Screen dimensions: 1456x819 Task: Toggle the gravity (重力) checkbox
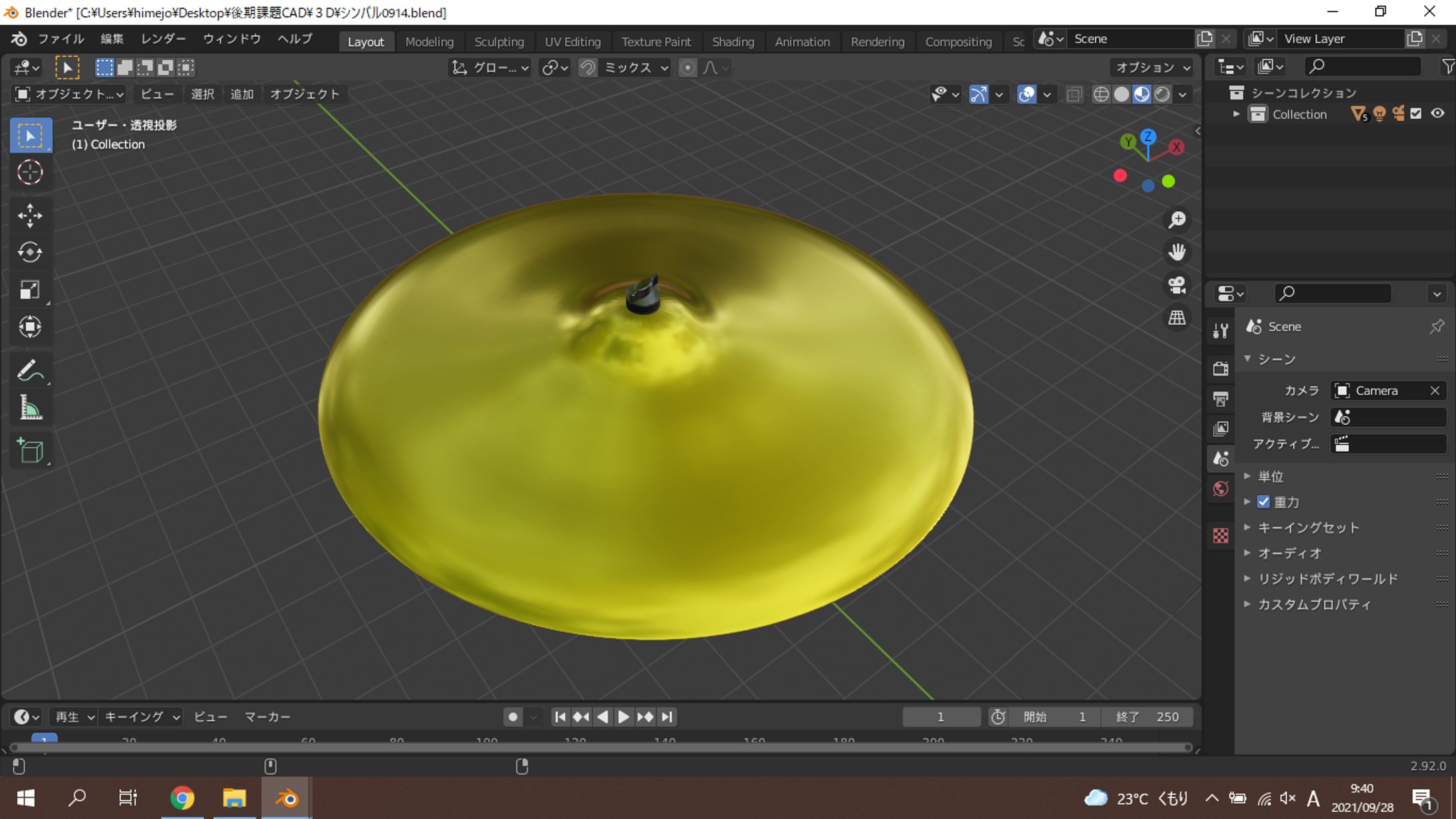tap(1263, 502)
